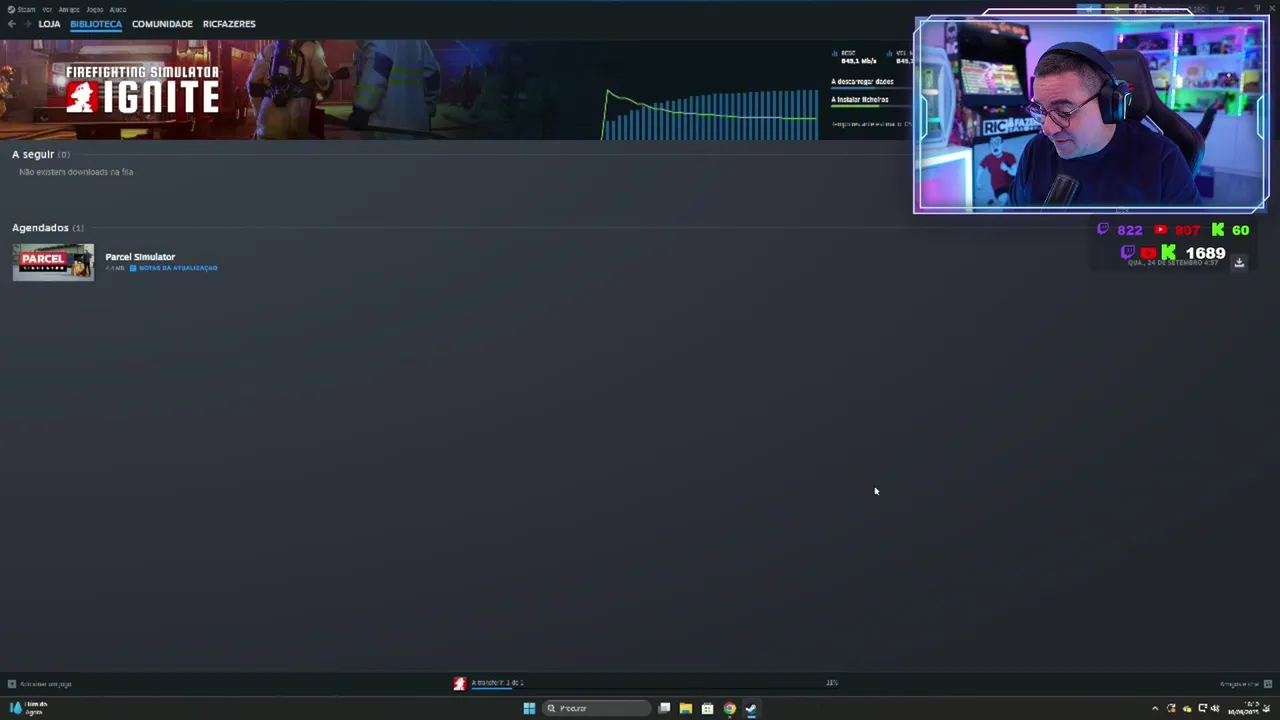Open File Explorer from the taskbar

coord(686,708)
